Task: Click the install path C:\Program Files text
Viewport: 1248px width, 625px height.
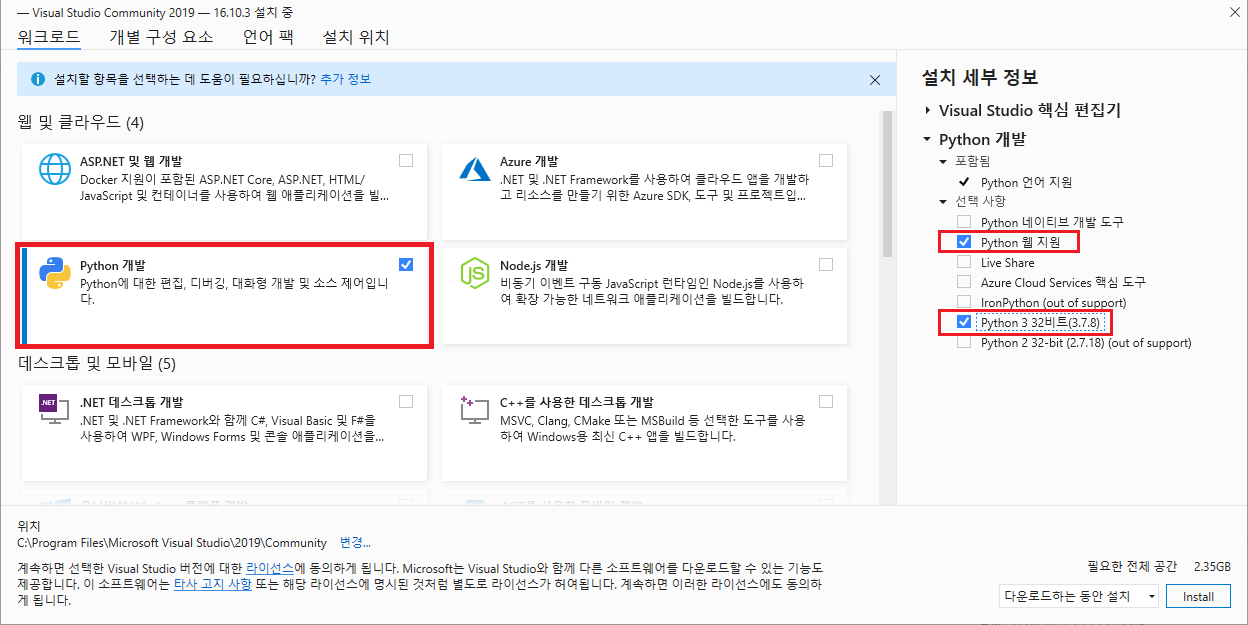Action: [172, 542]
